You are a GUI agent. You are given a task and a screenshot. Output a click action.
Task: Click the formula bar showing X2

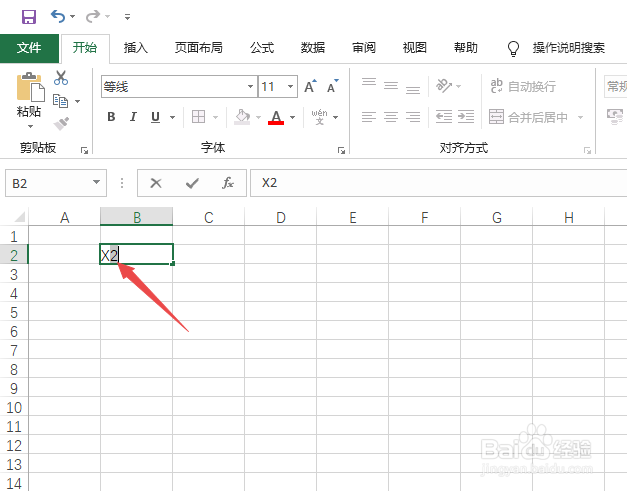438,183
